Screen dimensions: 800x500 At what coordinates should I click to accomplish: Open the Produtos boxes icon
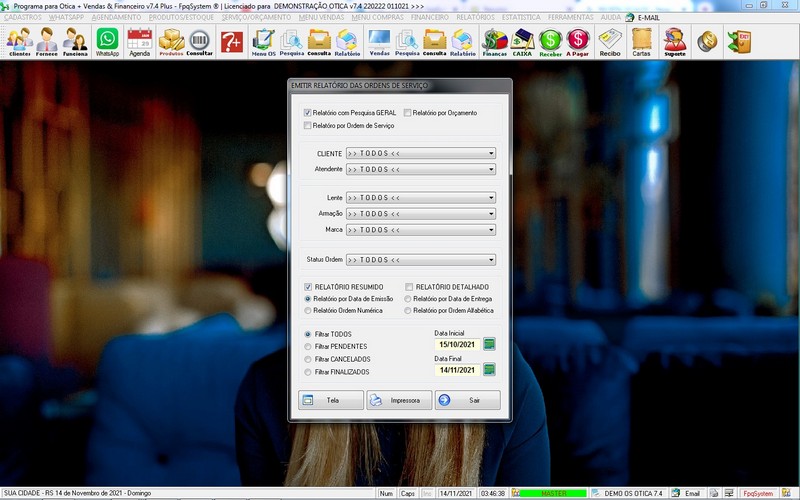click(x=171, y=42)
